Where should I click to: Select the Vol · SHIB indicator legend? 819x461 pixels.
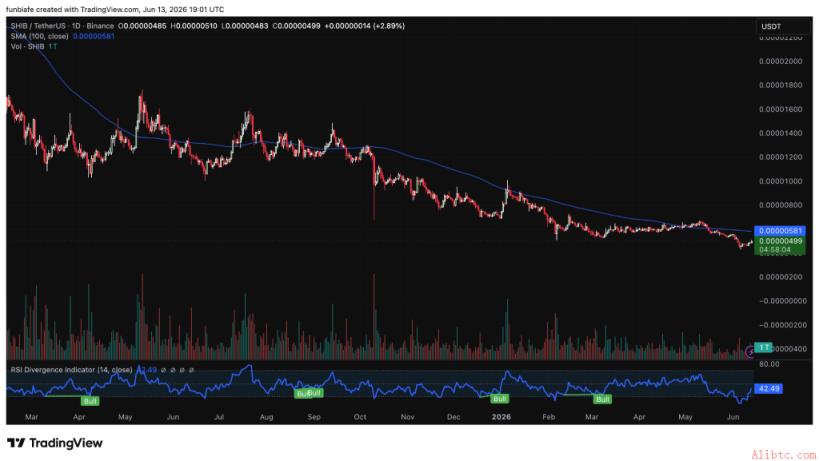(x=28, y=46)
